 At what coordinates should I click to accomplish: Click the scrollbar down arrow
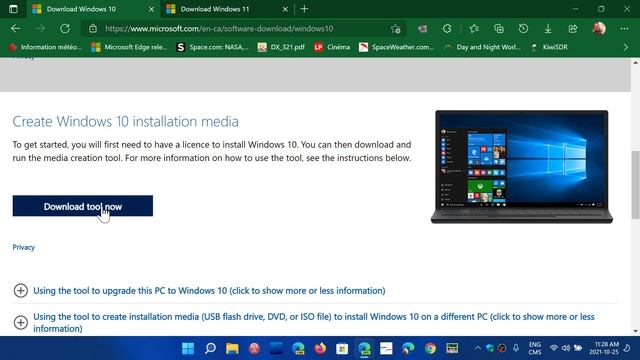point(636,331)
